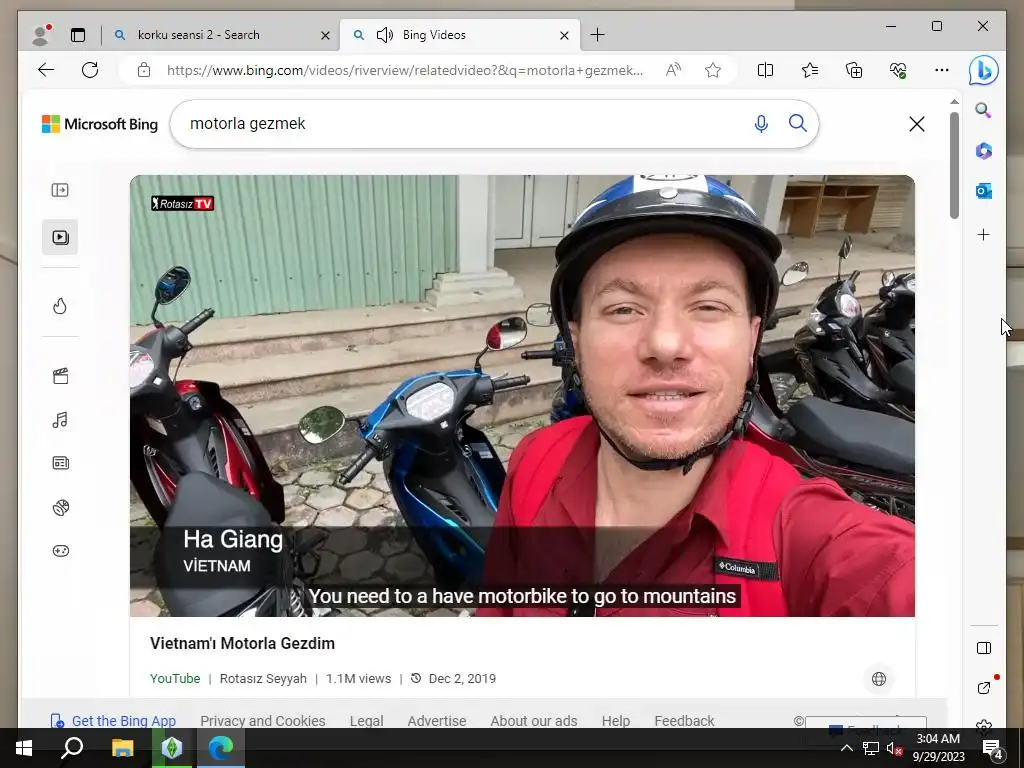Select the Videos feed icon

[60, 237]
